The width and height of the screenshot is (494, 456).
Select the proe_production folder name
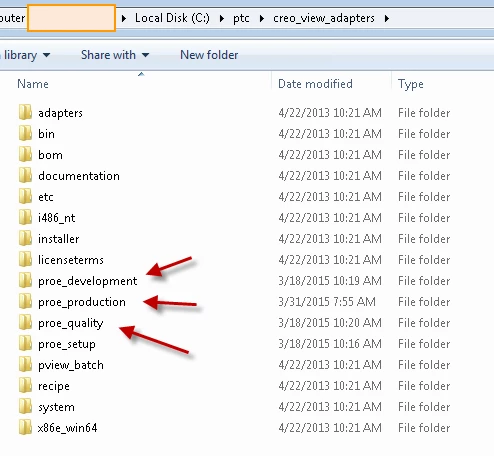82,302
